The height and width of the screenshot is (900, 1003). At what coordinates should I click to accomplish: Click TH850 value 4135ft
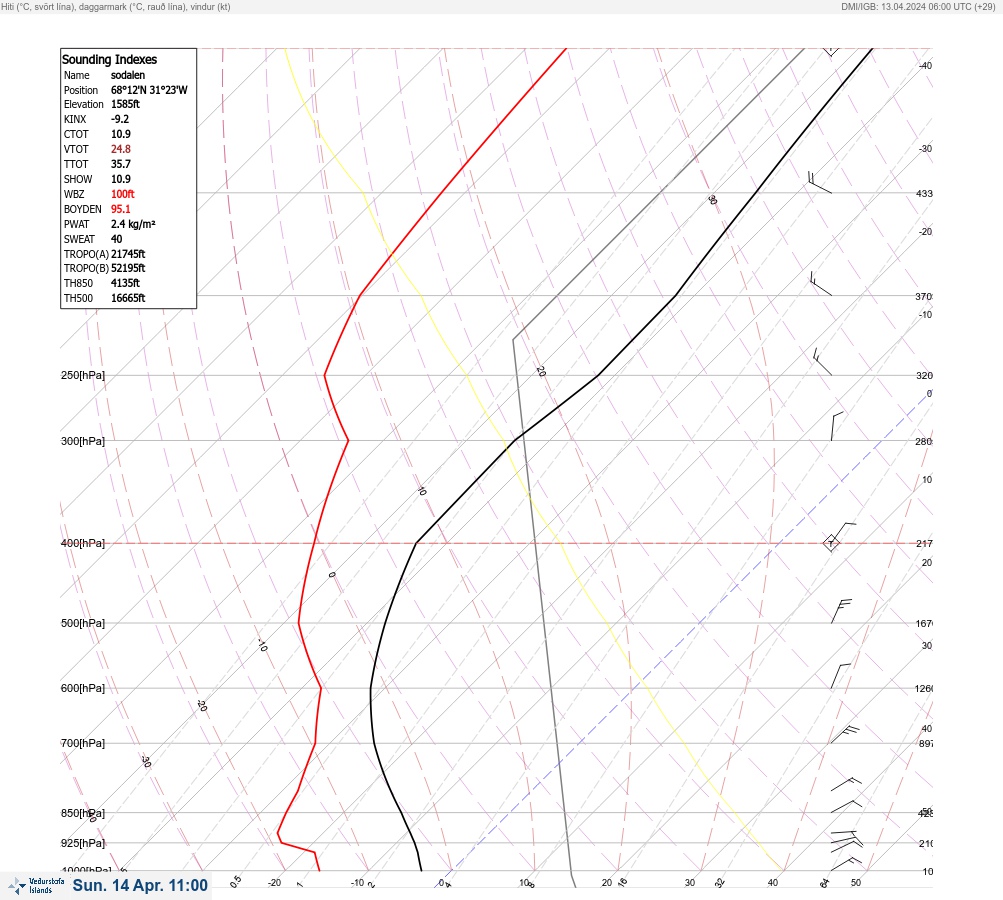(125, 283)
